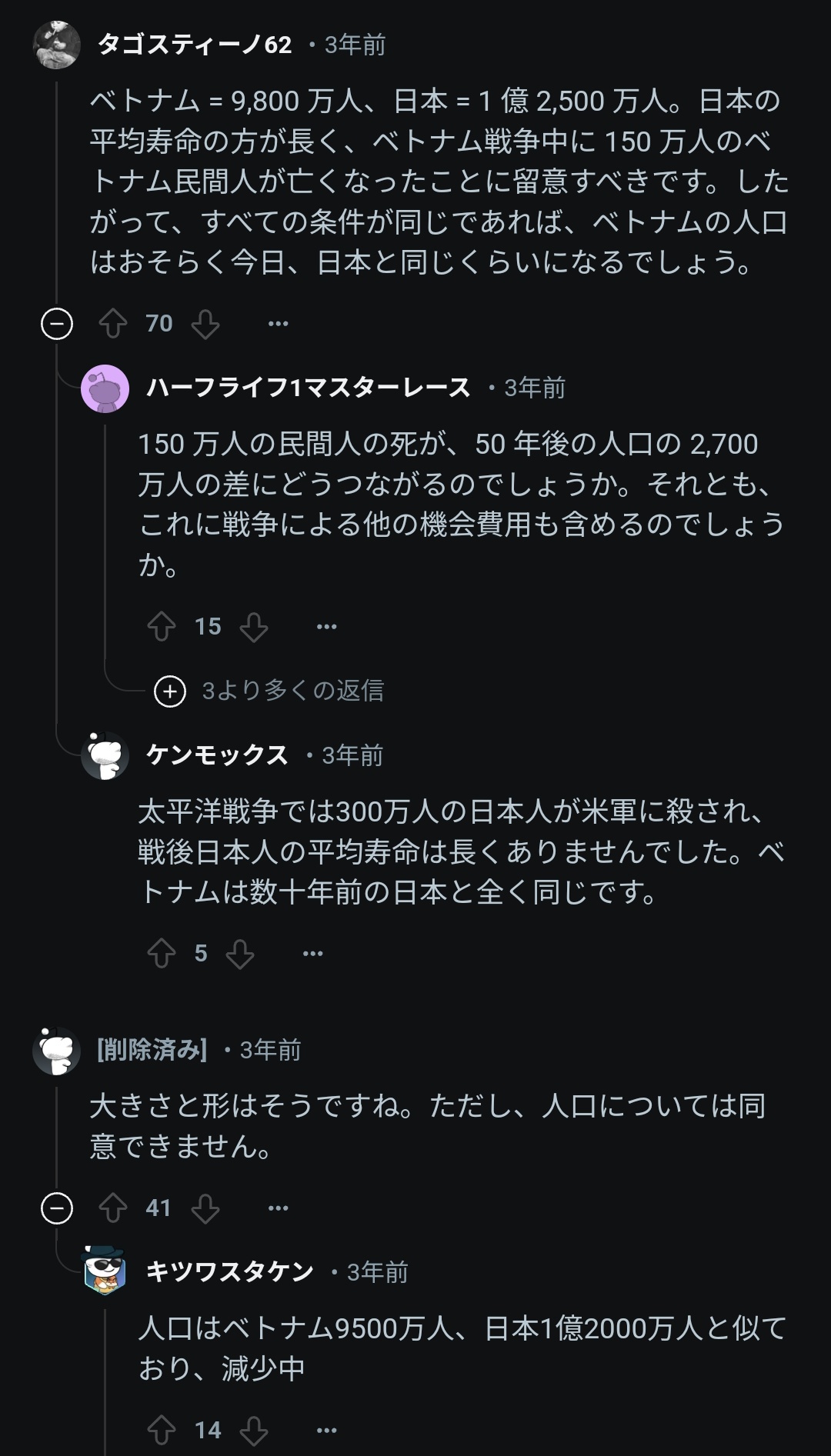Downvote the reply with 5 points
831x1456 pixels.
(x=239, y=954)
